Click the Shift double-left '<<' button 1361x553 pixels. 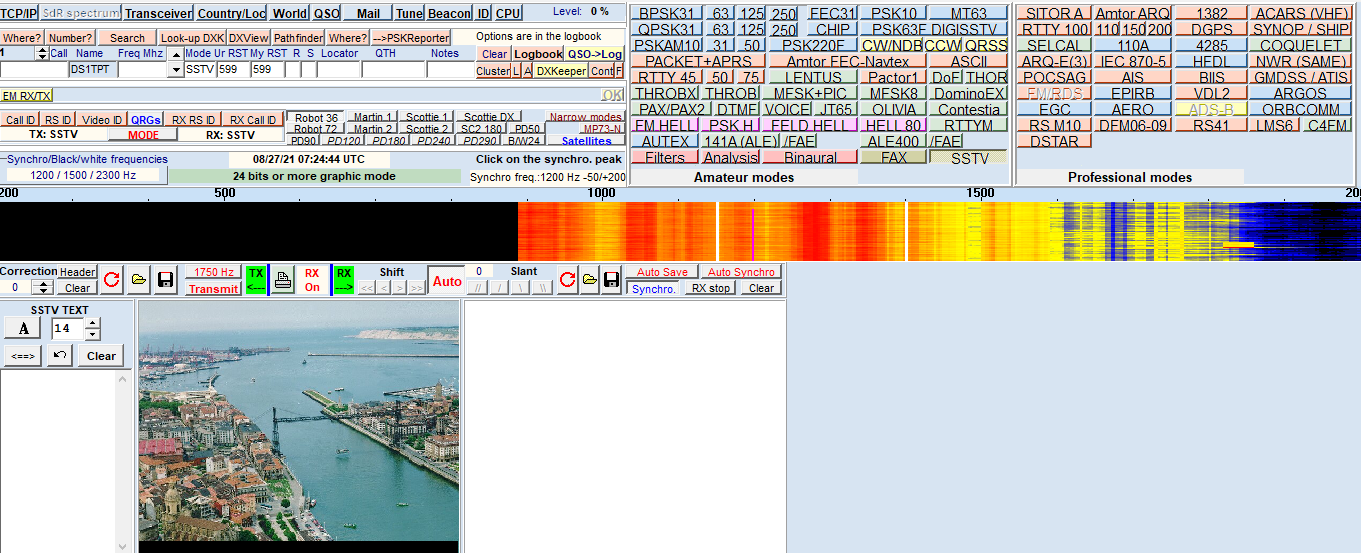click(367, 288)
